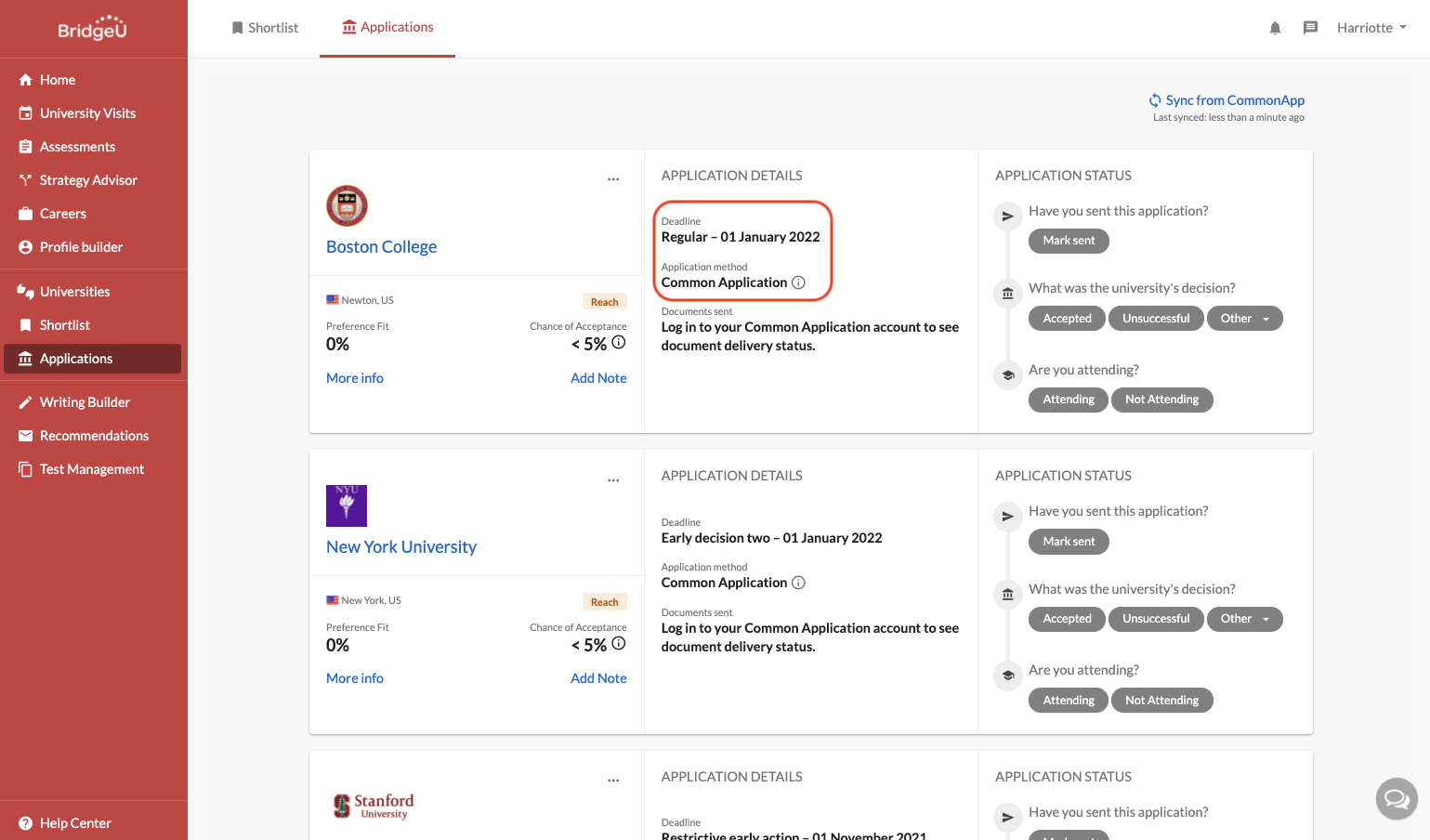Viewport: 1430px width, 840px height.
Task: Select Applications in the sidebar
Action: (94, 359)
